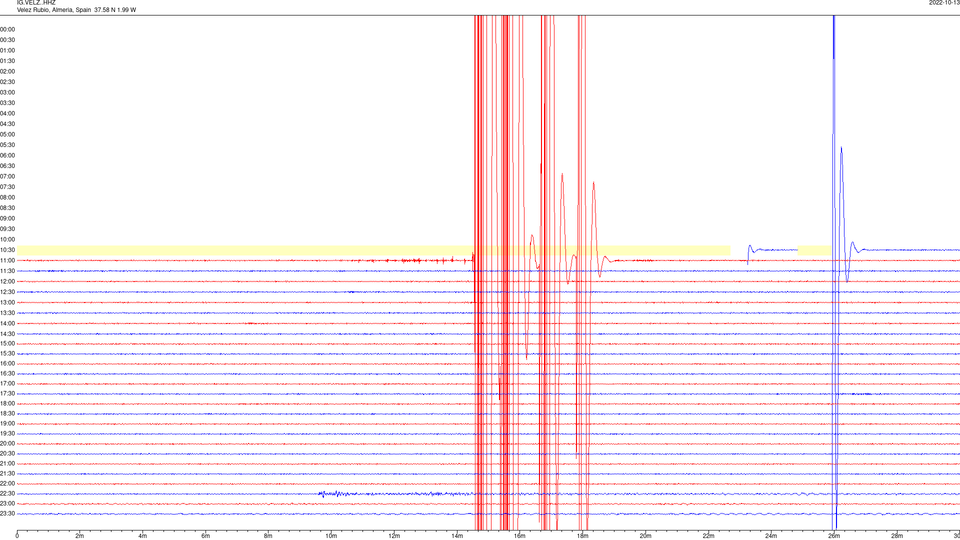
Task: Click the 05:00 time row label
Action: tap(7, 134)
